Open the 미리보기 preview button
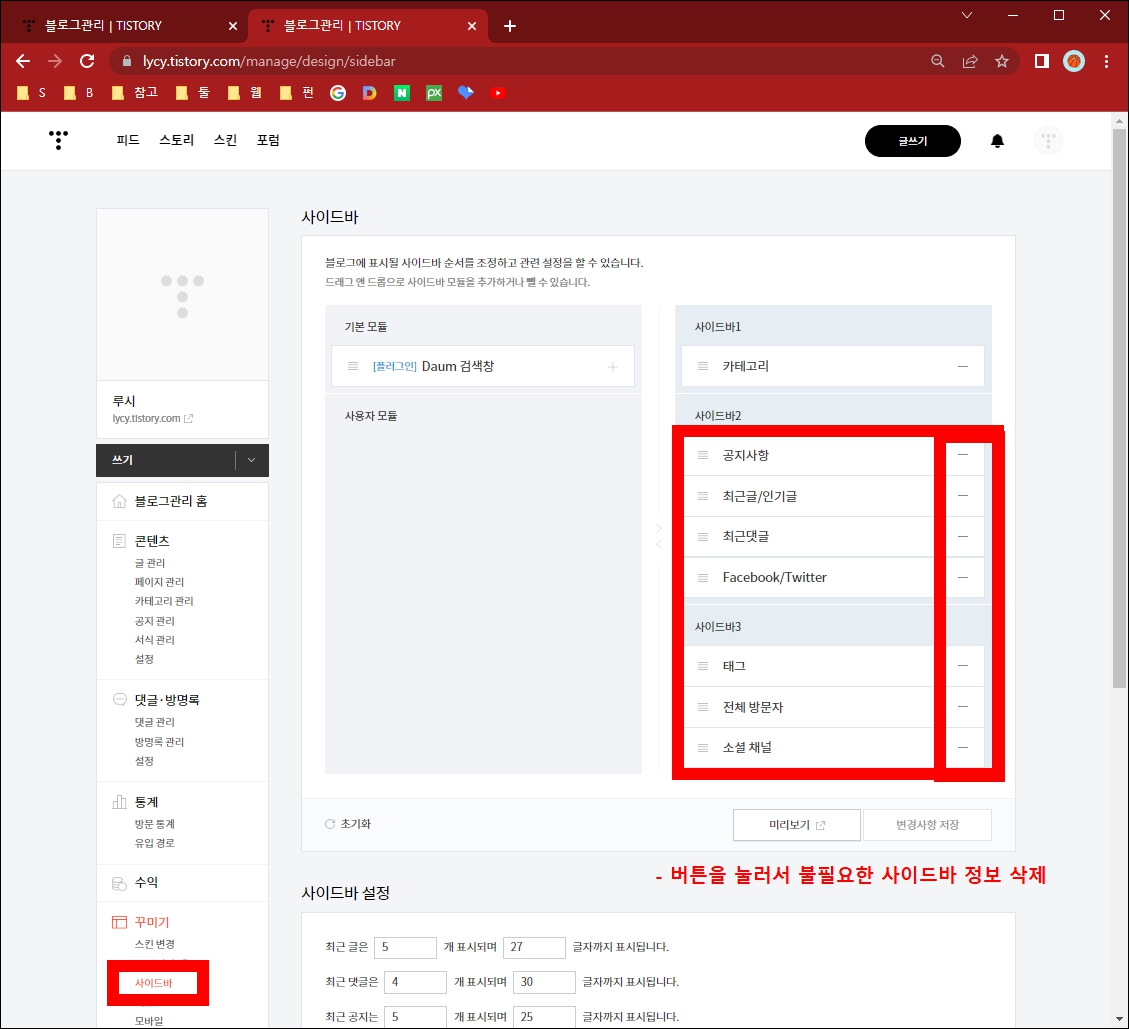 pos(796,824)
